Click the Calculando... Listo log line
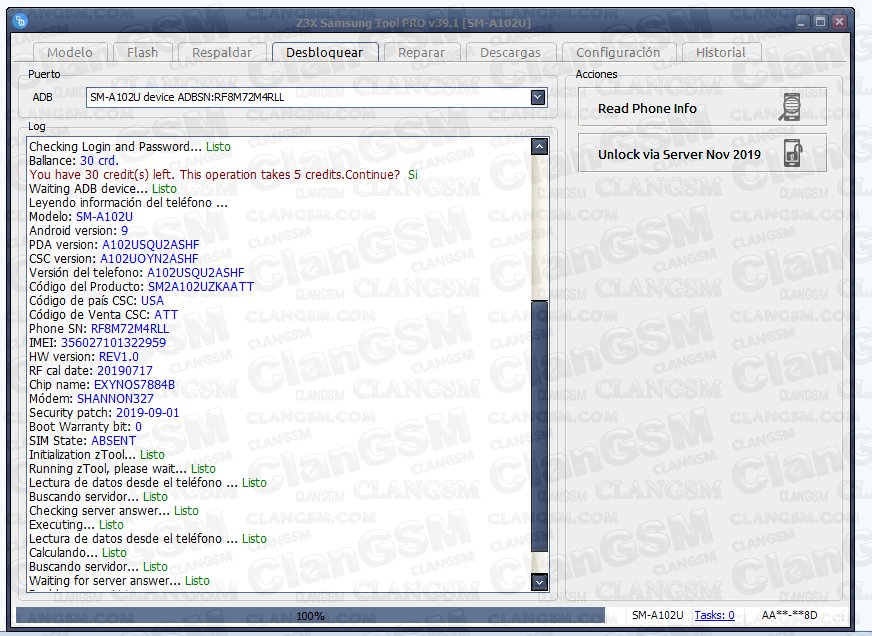The width and height of the screenshot is (872, 636). (78, 553)
